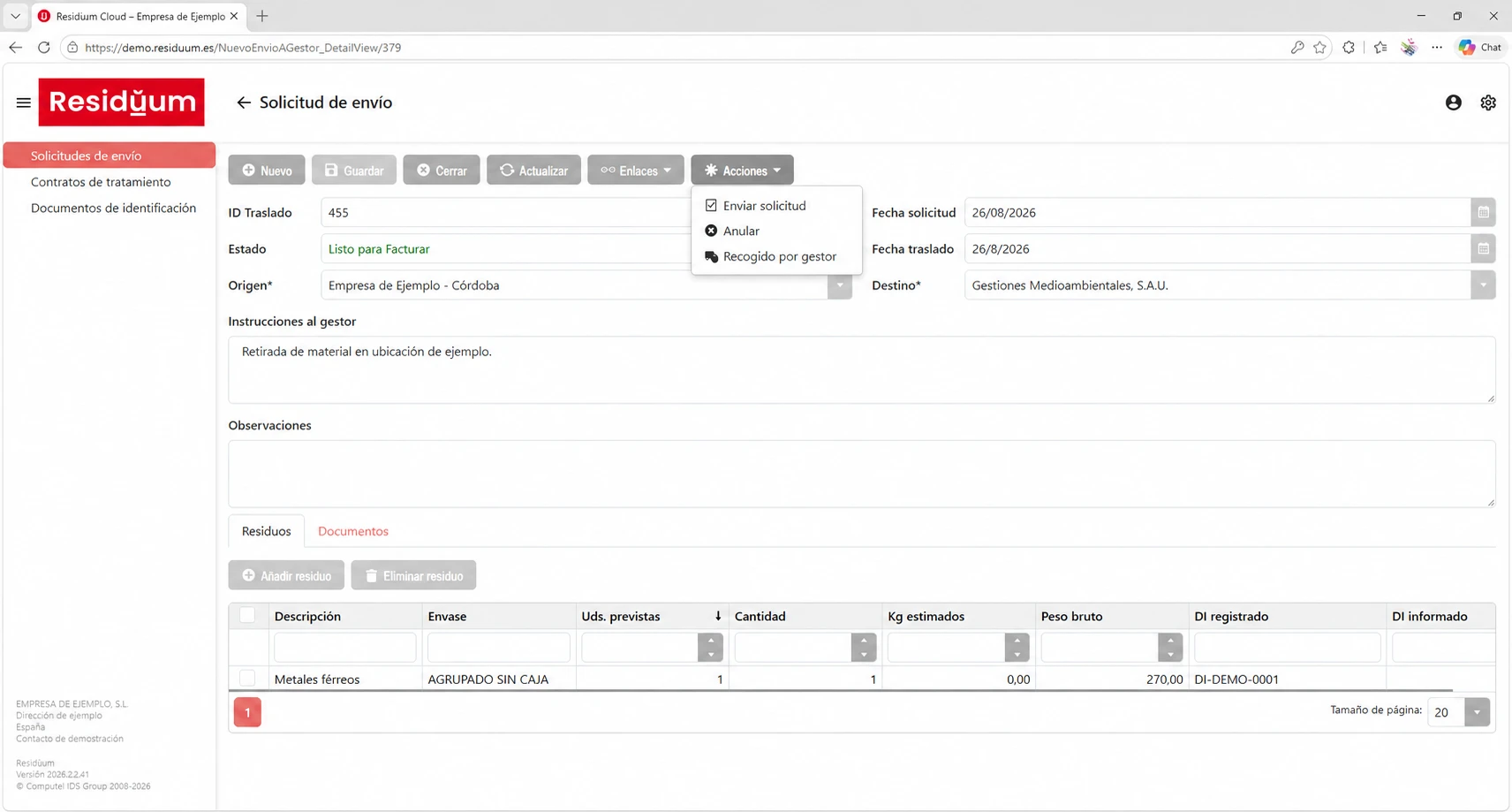Click the Eliminar residuo button
The image size is (1512, 812).
point(413,575)
